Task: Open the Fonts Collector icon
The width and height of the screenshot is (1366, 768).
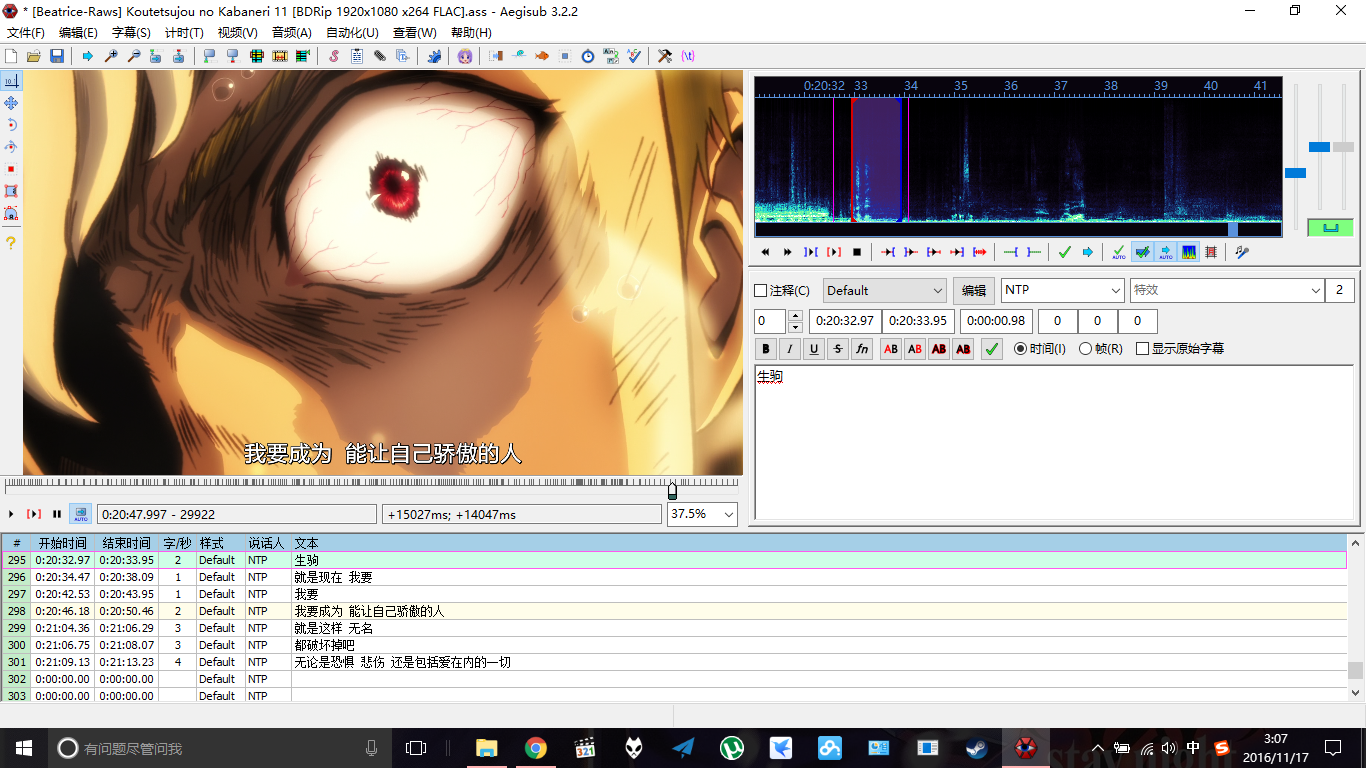Action: coord(402,56)
